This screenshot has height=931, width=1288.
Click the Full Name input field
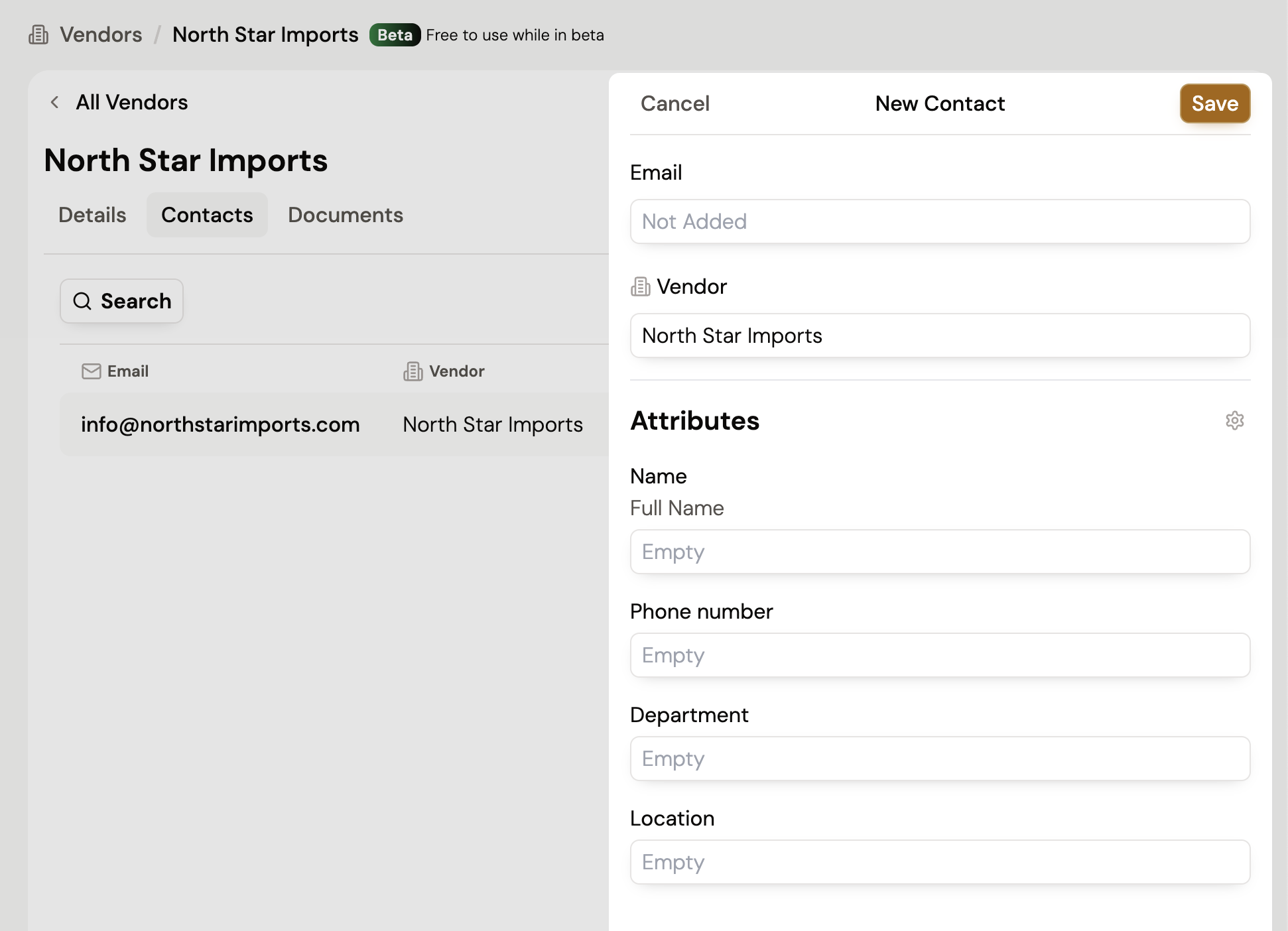coord(939,552)
